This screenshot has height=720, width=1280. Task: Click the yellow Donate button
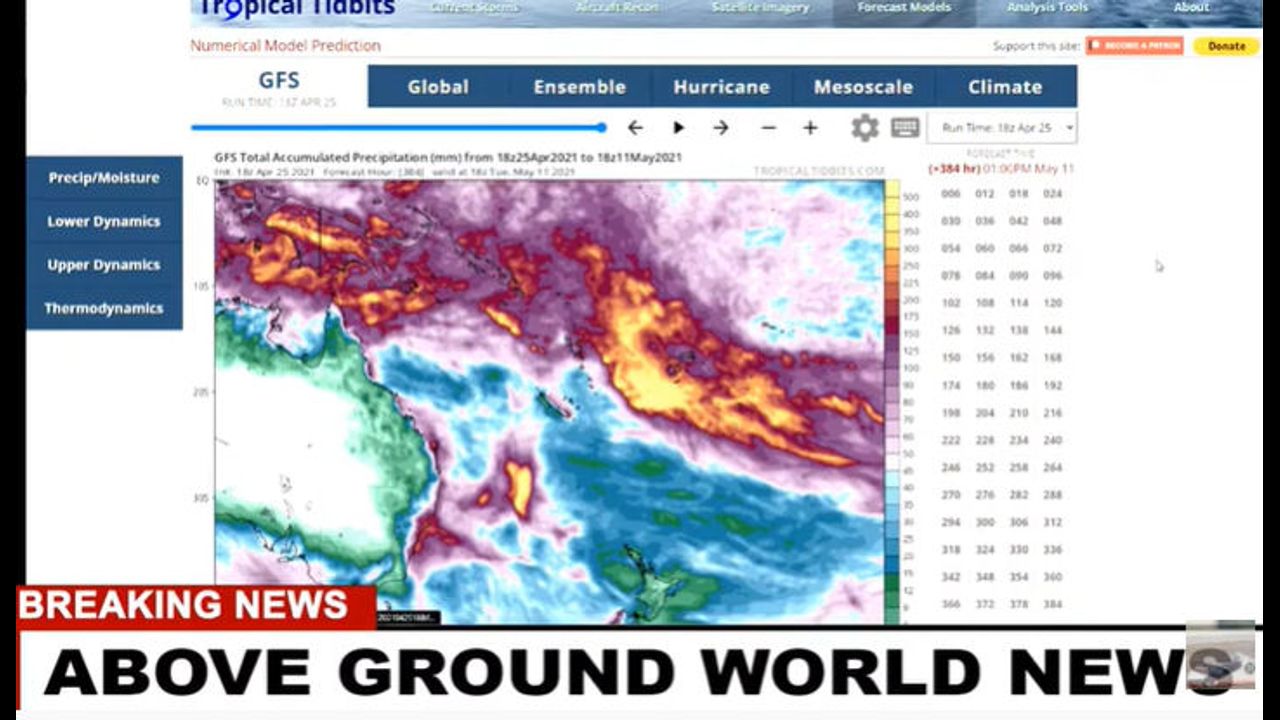[x=1226, y=46]
